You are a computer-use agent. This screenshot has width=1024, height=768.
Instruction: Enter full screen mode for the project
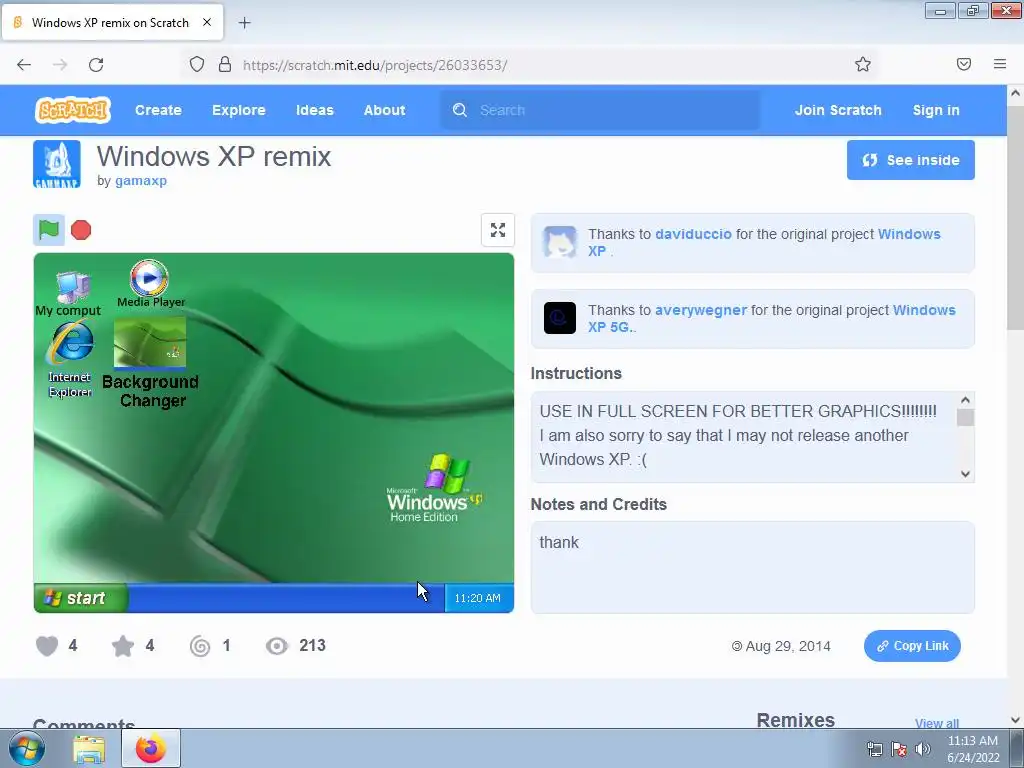(498, 230)
